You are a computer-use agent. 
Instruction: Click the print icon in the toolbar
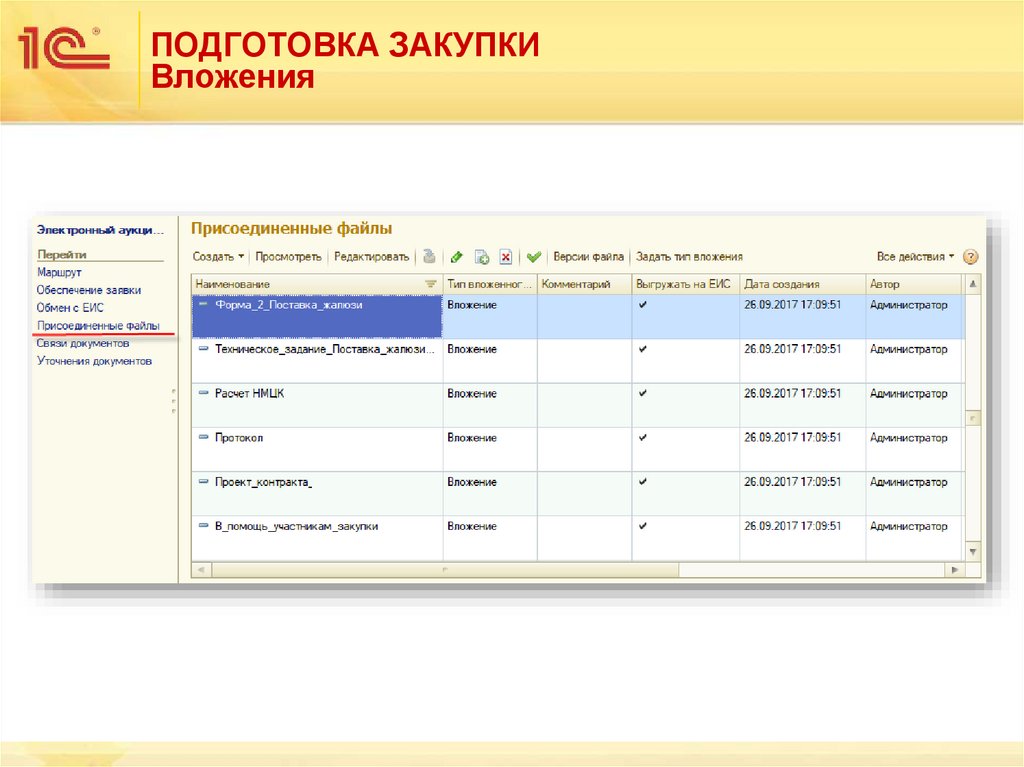429,257
